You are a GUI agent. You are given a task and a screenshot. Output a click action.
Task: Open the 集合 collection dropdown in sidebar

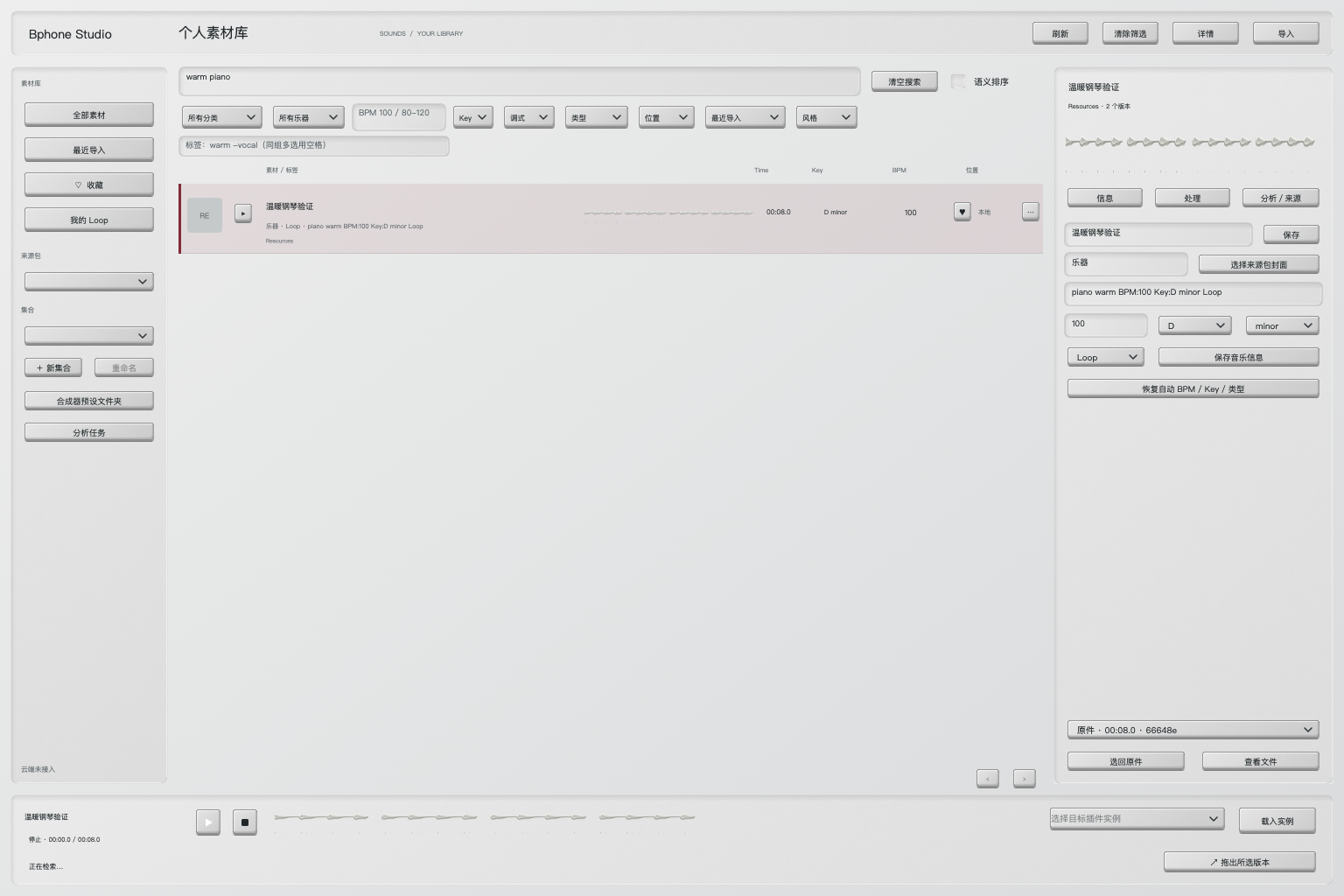[89, 336]
